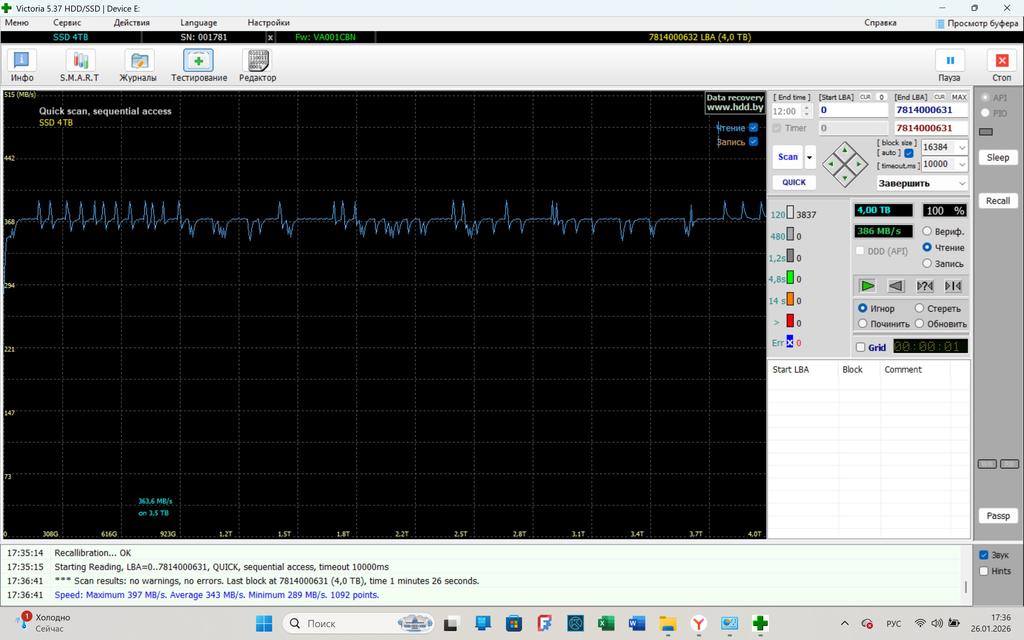
Task: Expand the timeout 10000 dropdown
Action: [x=962, y=164]
